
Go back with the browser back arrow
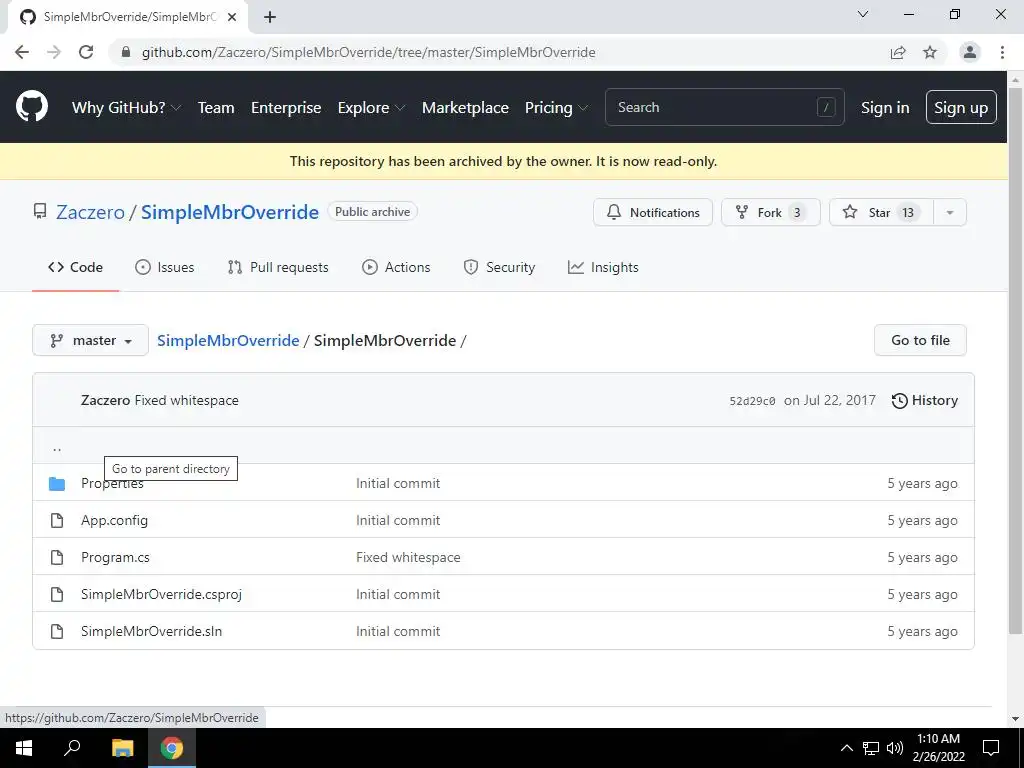pos(22,52)
